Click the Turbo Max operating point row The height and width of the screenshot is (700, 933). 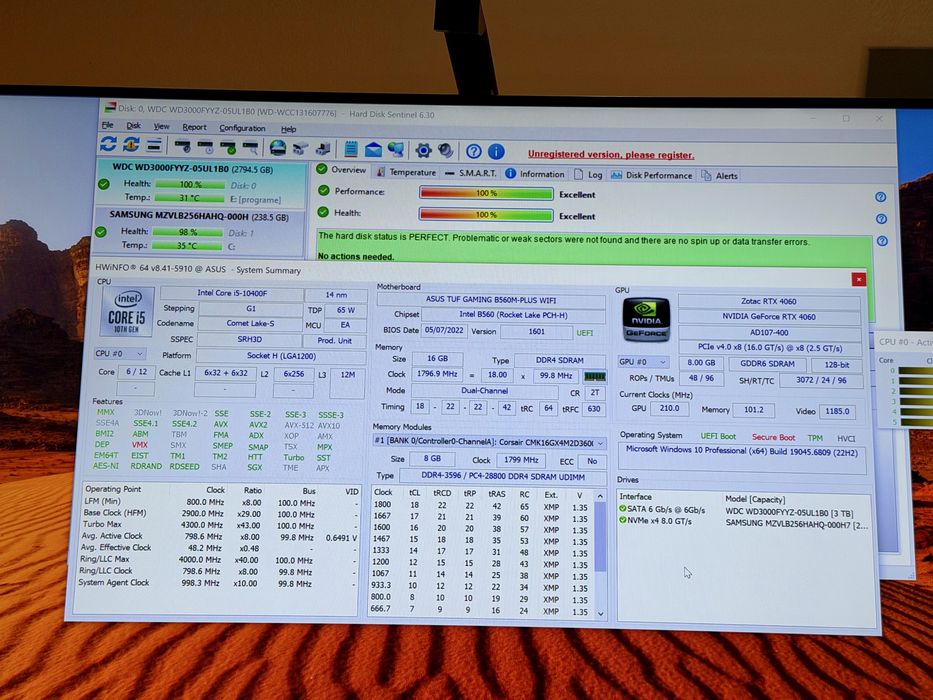coord(220,525)
